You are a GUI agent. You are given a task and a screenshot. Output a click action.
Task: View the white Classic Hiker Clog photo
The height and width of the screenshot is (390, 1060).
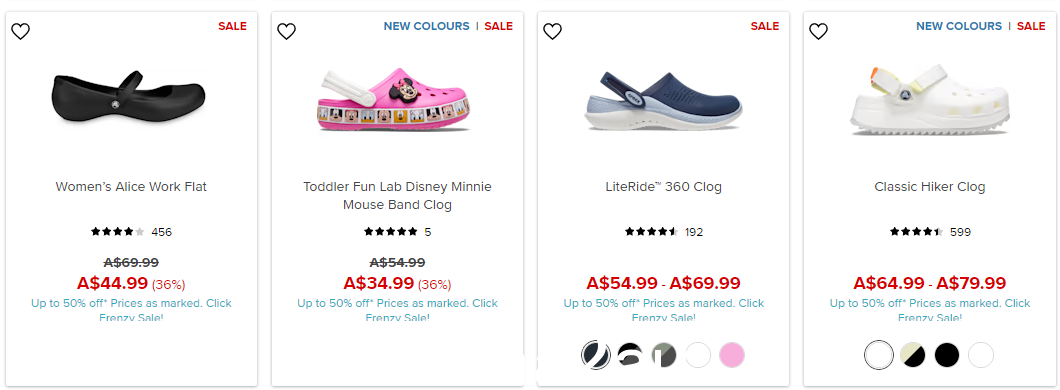coord(930,99)
